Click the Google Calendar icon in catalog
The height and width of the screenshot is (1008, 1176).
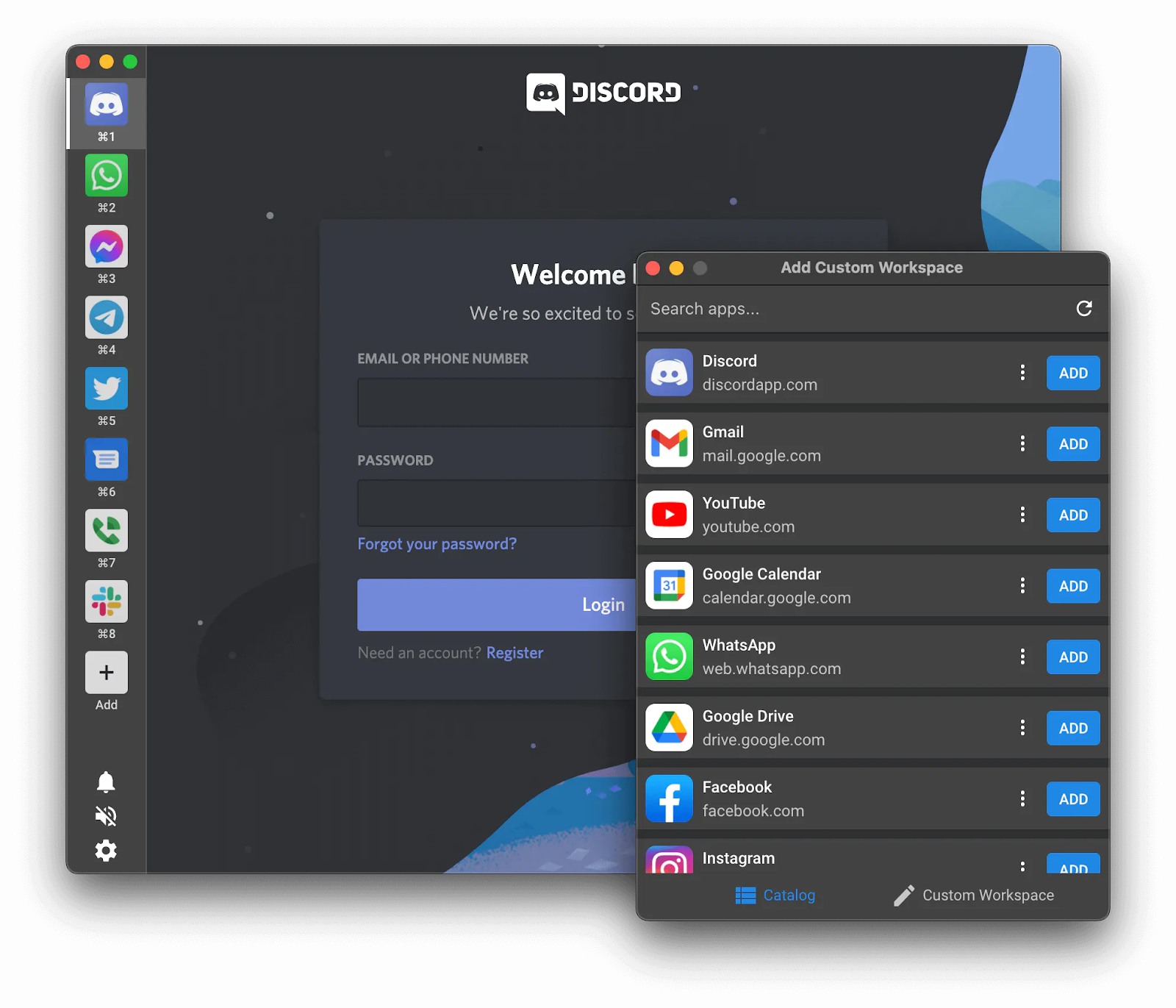[669, 585]
